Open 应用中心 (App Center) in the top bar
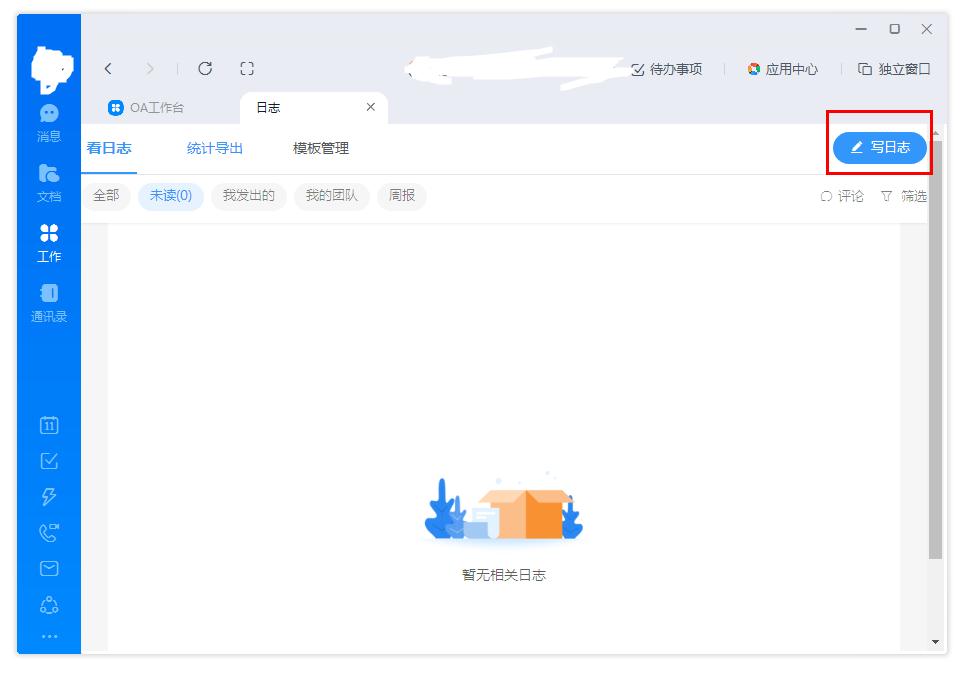 pos(785,69)
